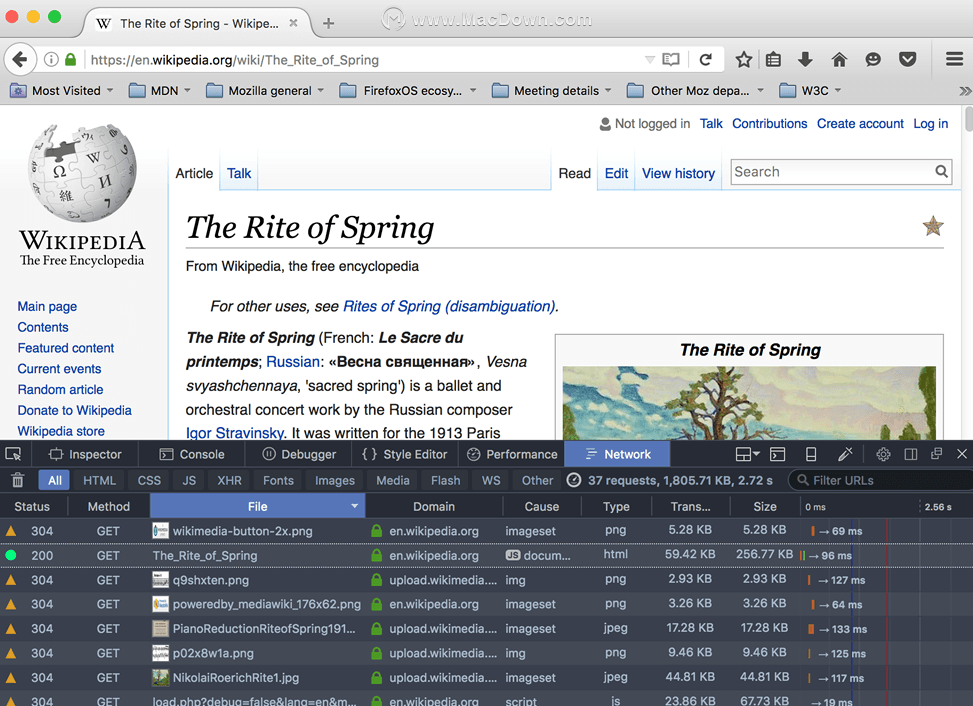Open the View history link
The image size is (973, 706).
tap(678, 173)
